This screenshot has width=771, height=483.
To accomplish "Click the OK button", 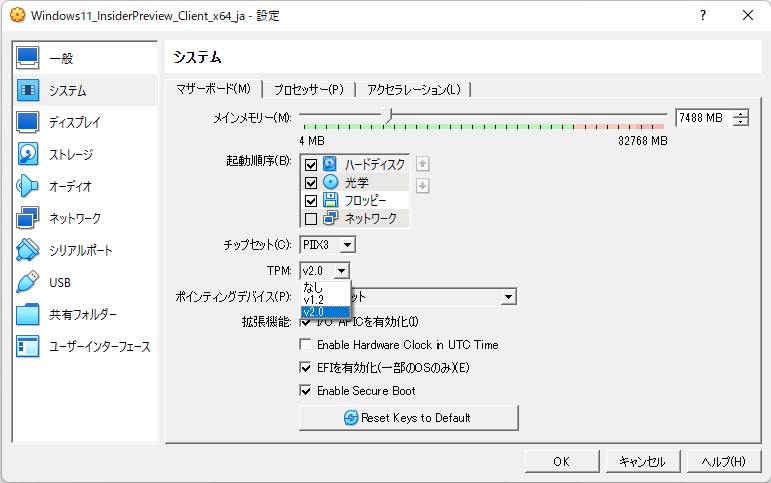I will 562,461.
